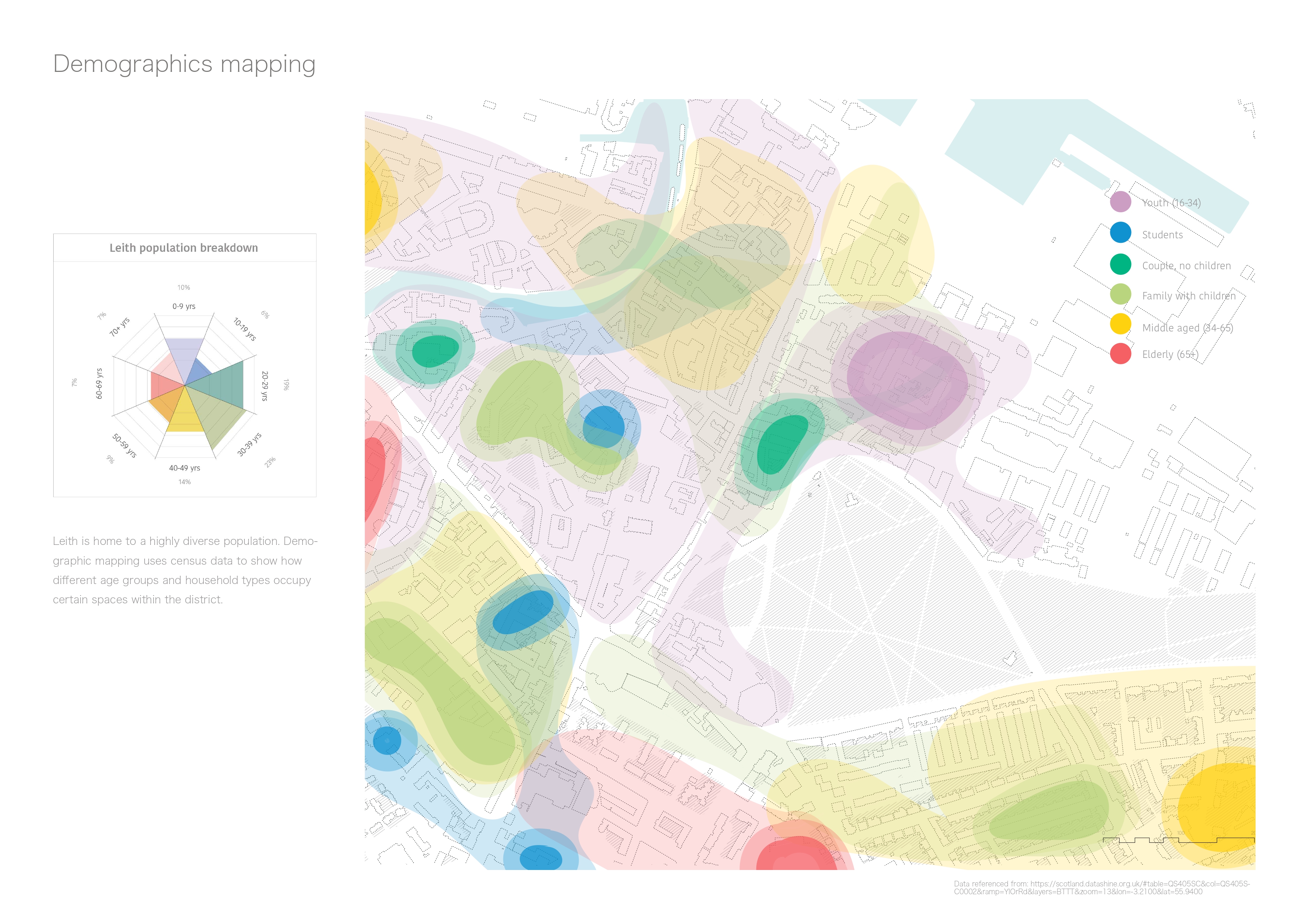Select the 'Youth (16-34)' legend label

coord(1171,203)
